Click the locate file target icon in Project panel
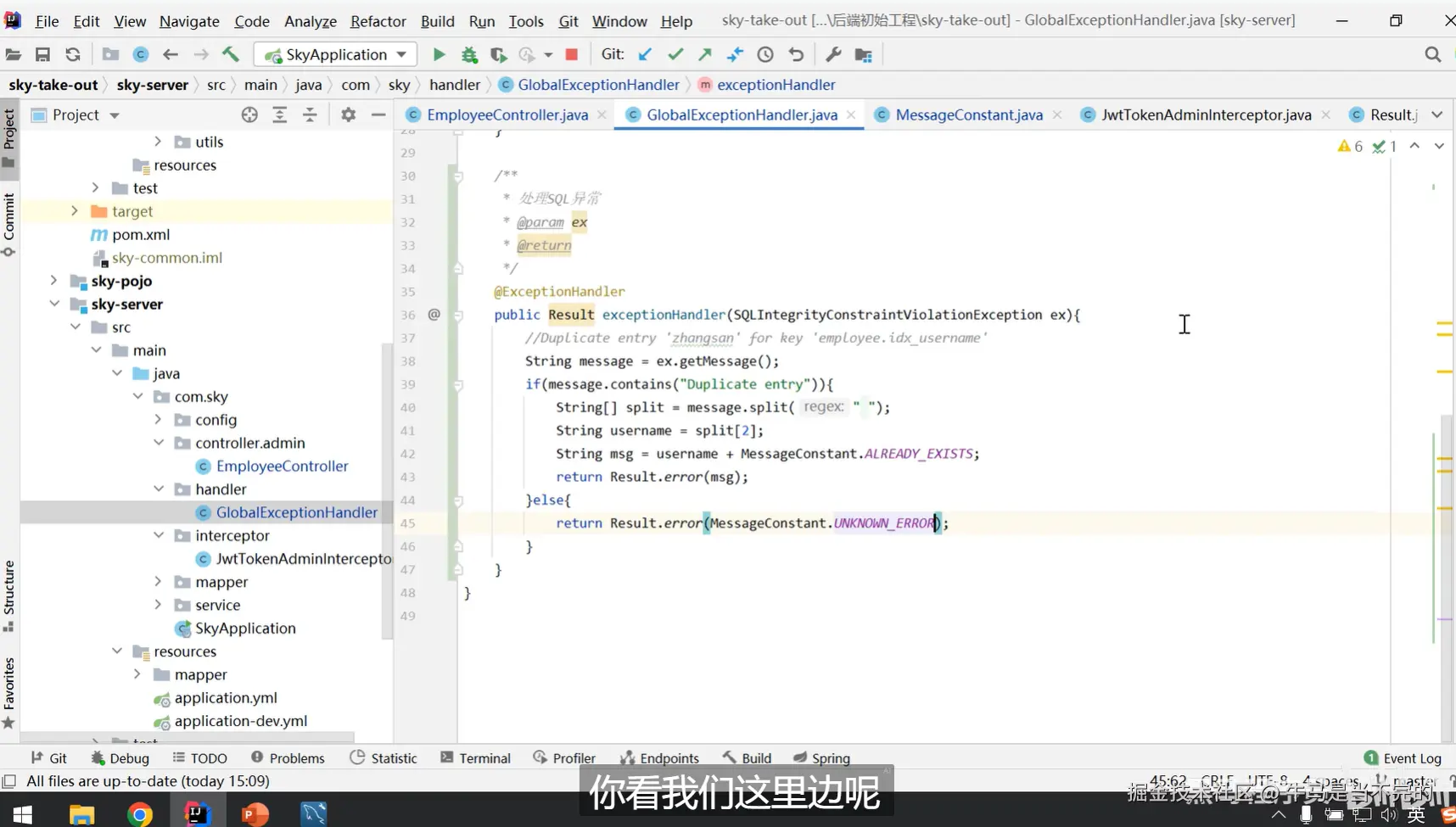 pyautogui.click(x=249, y=115)
